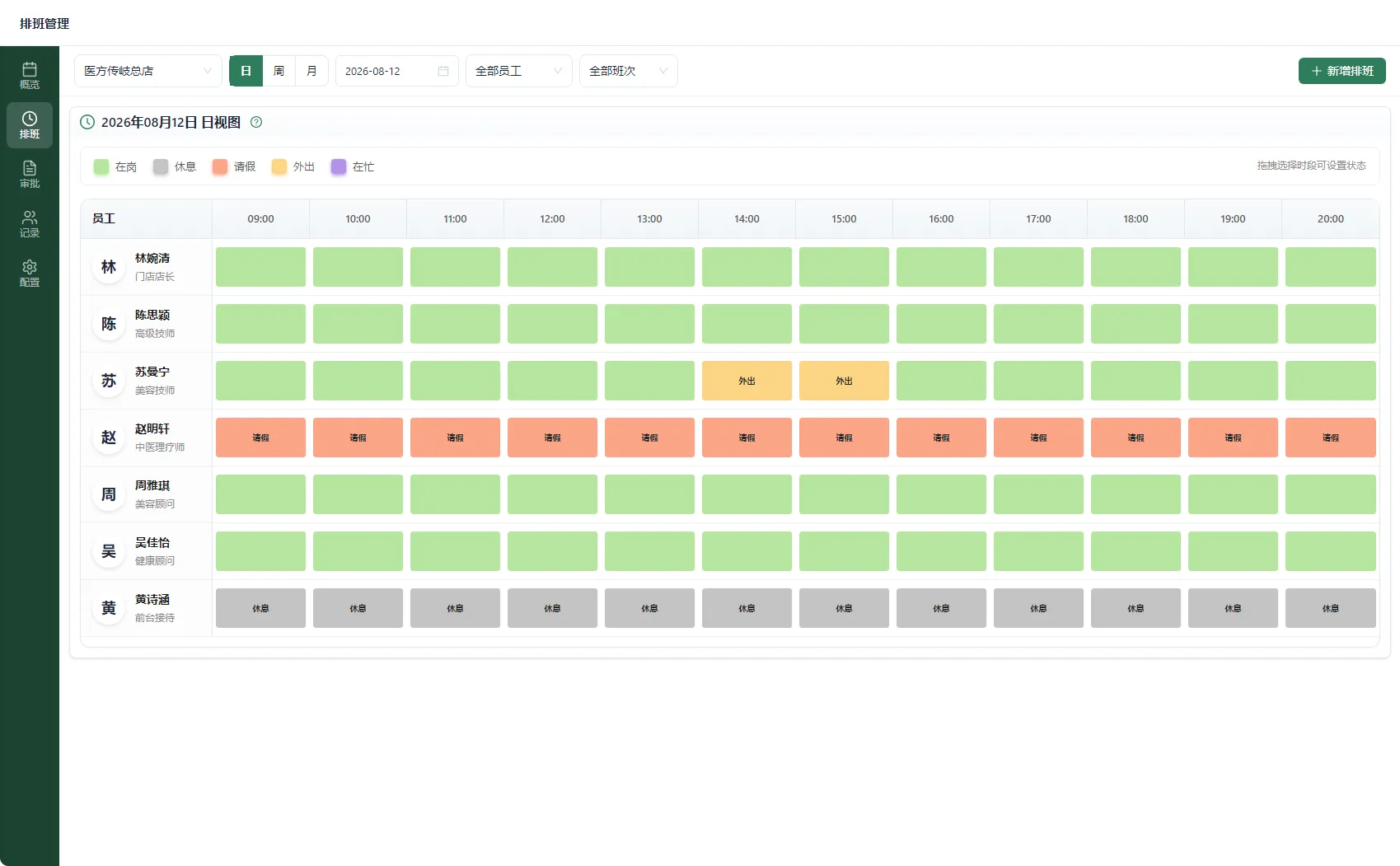Click 林婉清's avatar 林
Viewport: 1400px width, 866px height.
coord(109,267)
